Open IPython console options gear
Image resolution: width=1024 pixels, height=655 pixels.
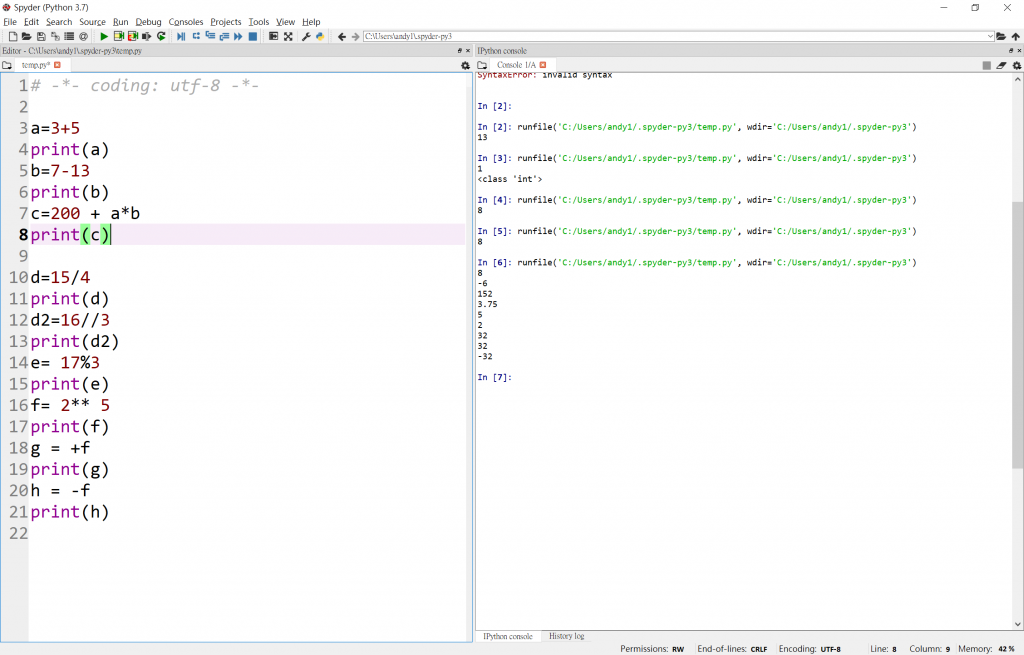pyautogui.click(x=1015, y=65)
